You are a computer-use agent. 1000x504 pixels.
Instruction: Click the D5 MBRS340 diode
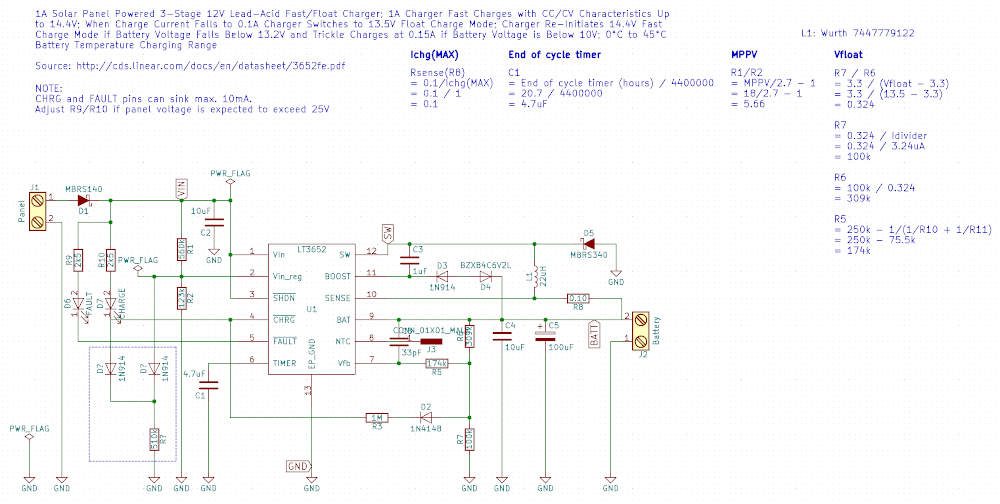[x=589, y=244]
